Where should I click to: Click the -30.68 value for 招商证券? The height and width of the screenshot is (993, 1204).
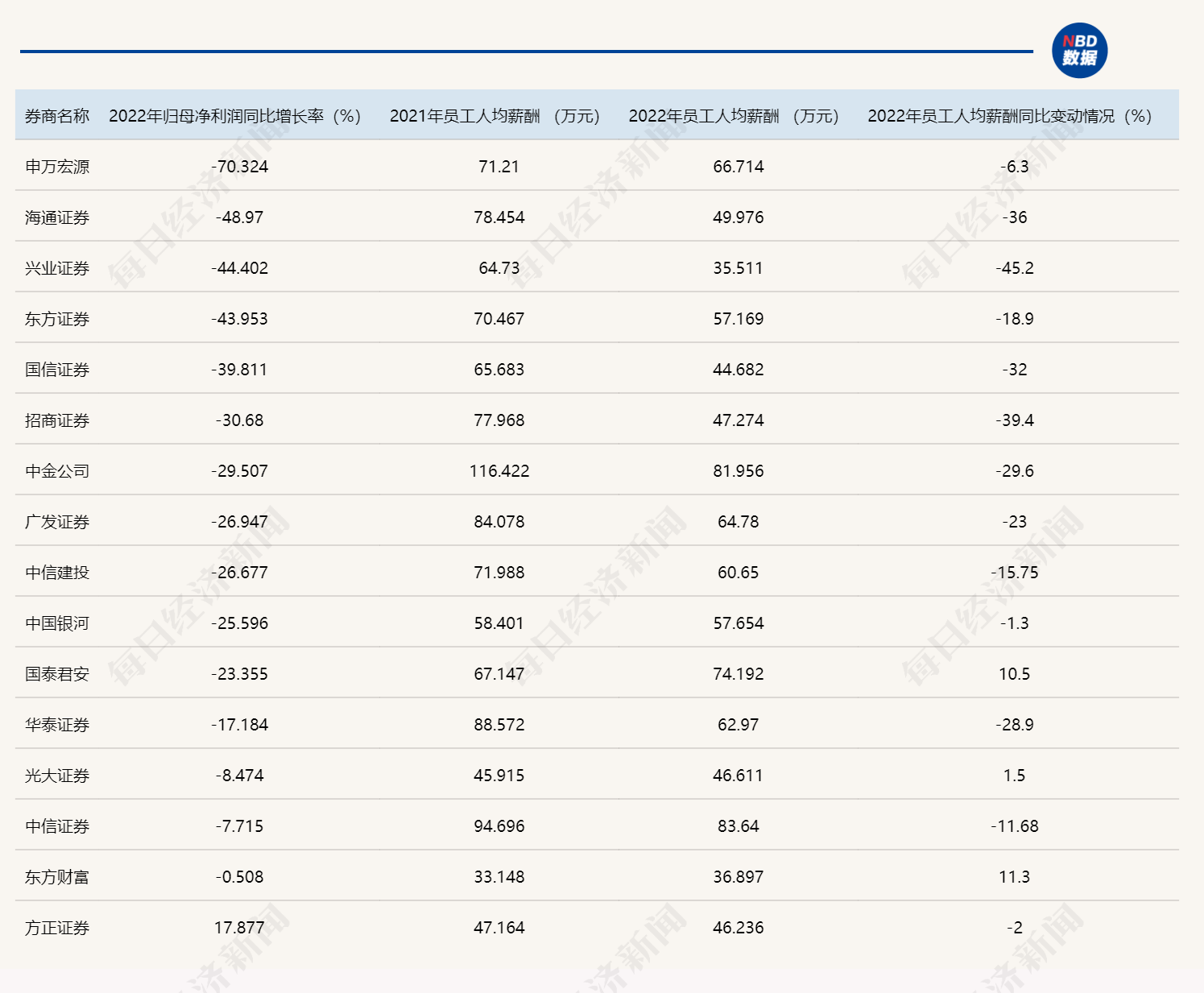239,420
